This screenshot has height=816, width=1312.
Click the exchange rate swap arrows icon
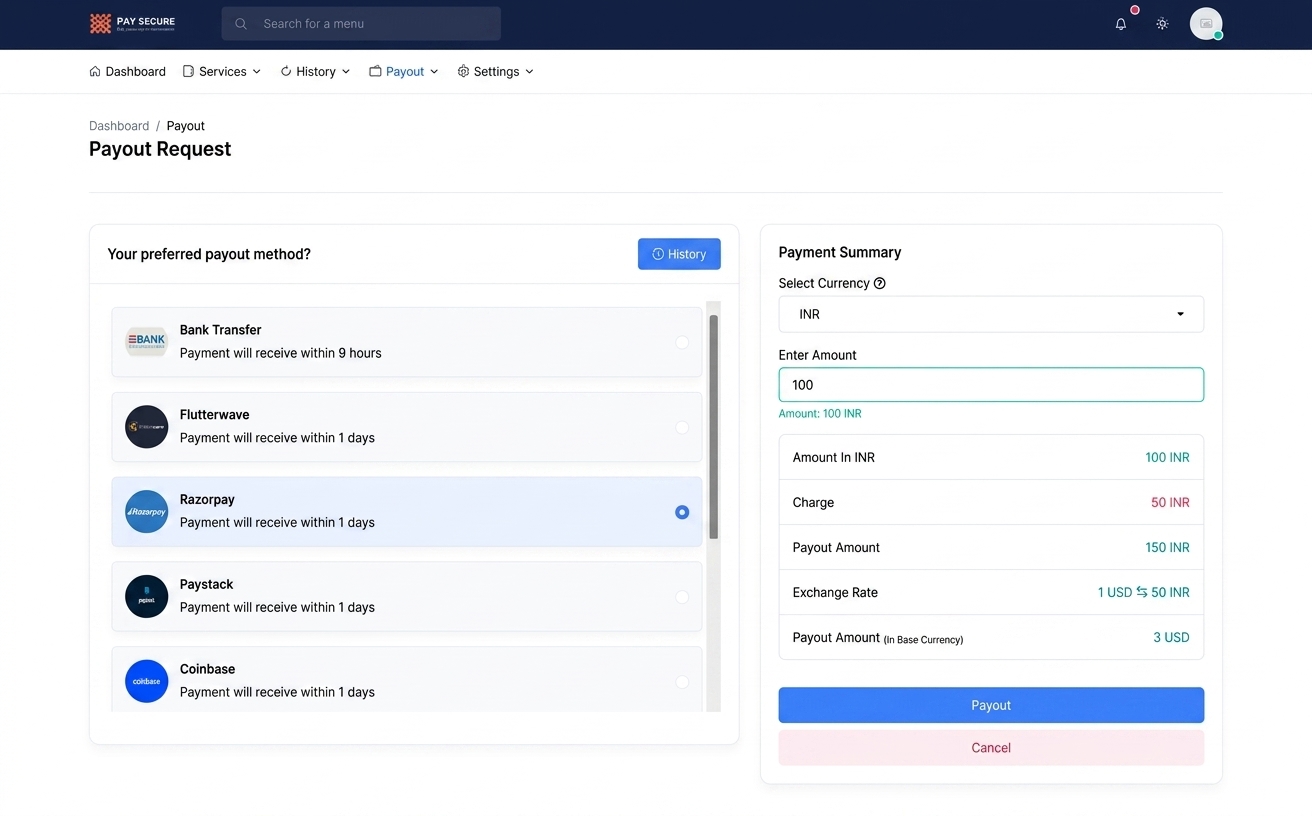pyautogui.click(x=1142, y=592)
